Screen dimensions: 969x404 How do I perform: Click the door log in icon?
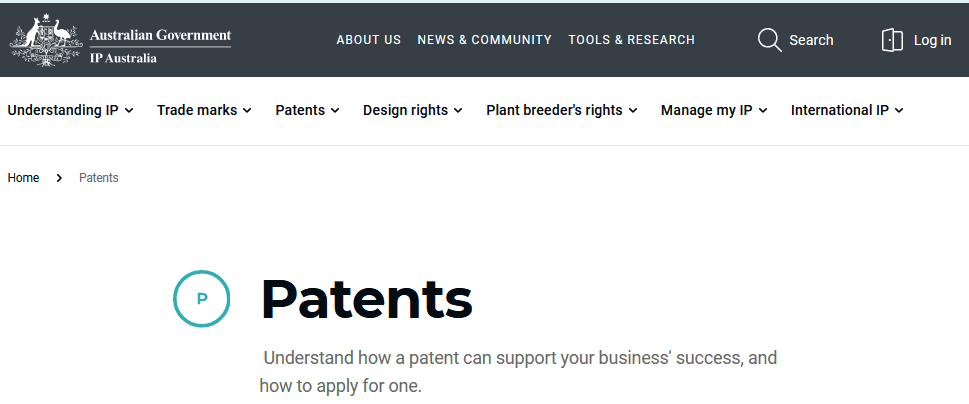point(892,40)
